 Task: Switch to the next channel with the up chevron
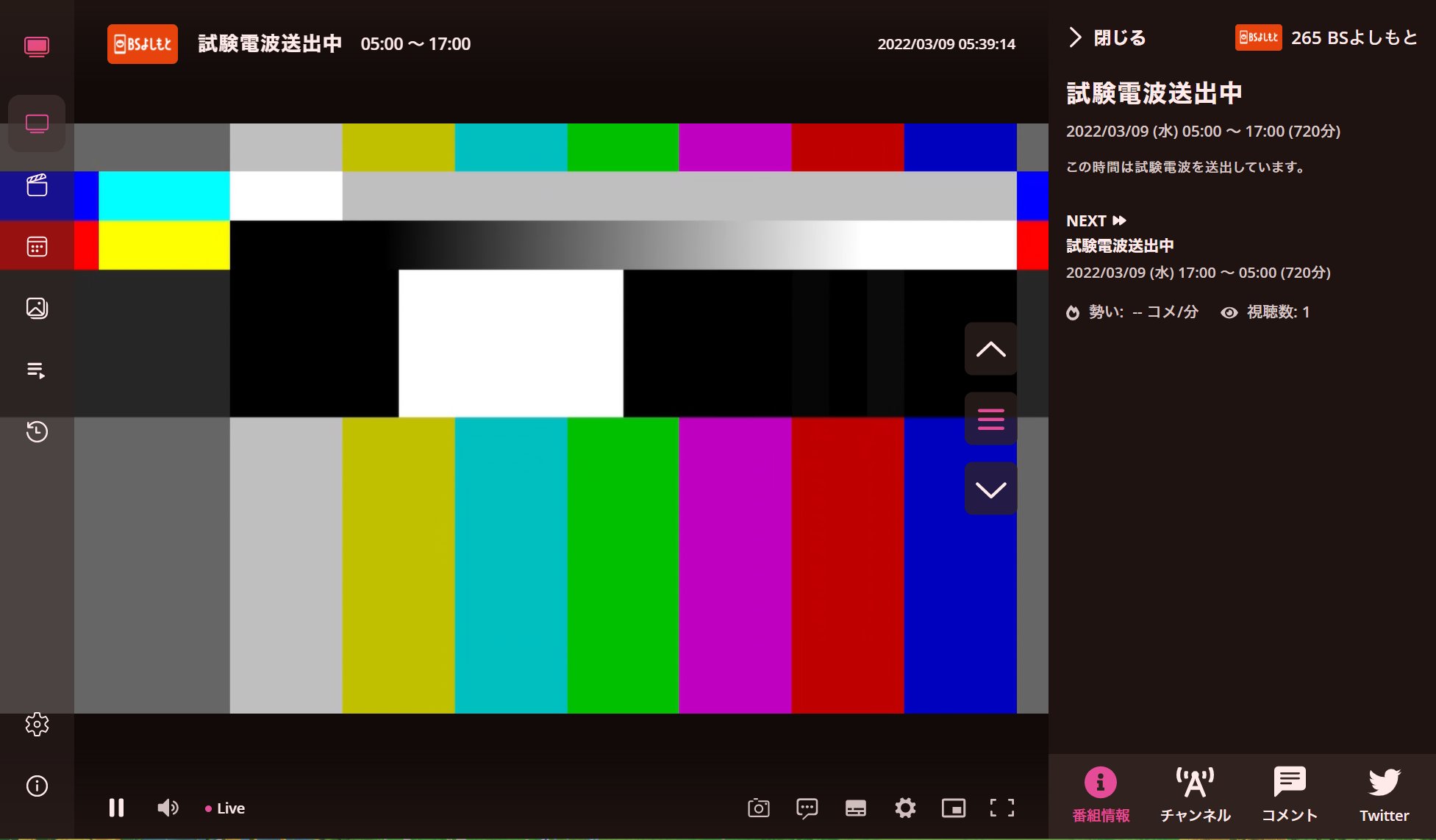990,349
